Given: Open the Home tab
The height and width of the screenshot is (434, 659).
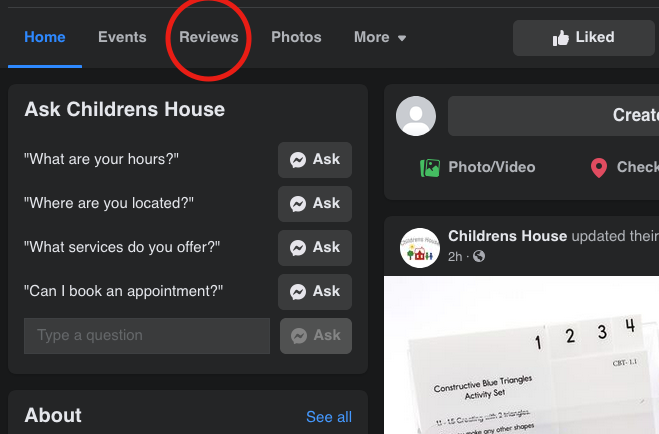Looking at the screenshot, I should tap(45, 38).
